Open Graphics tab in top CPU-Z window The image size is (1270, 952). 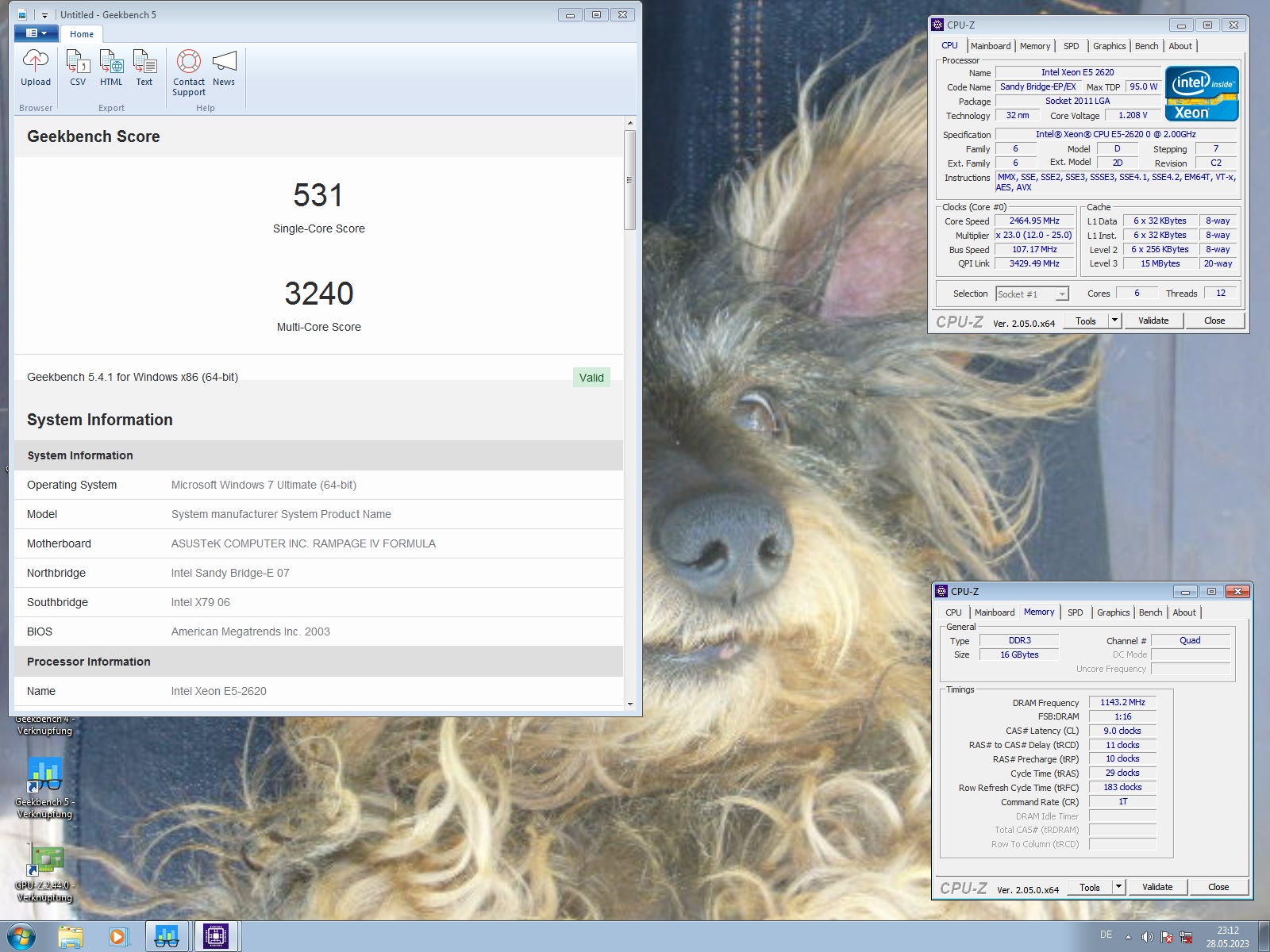[x=1109, y=46]
